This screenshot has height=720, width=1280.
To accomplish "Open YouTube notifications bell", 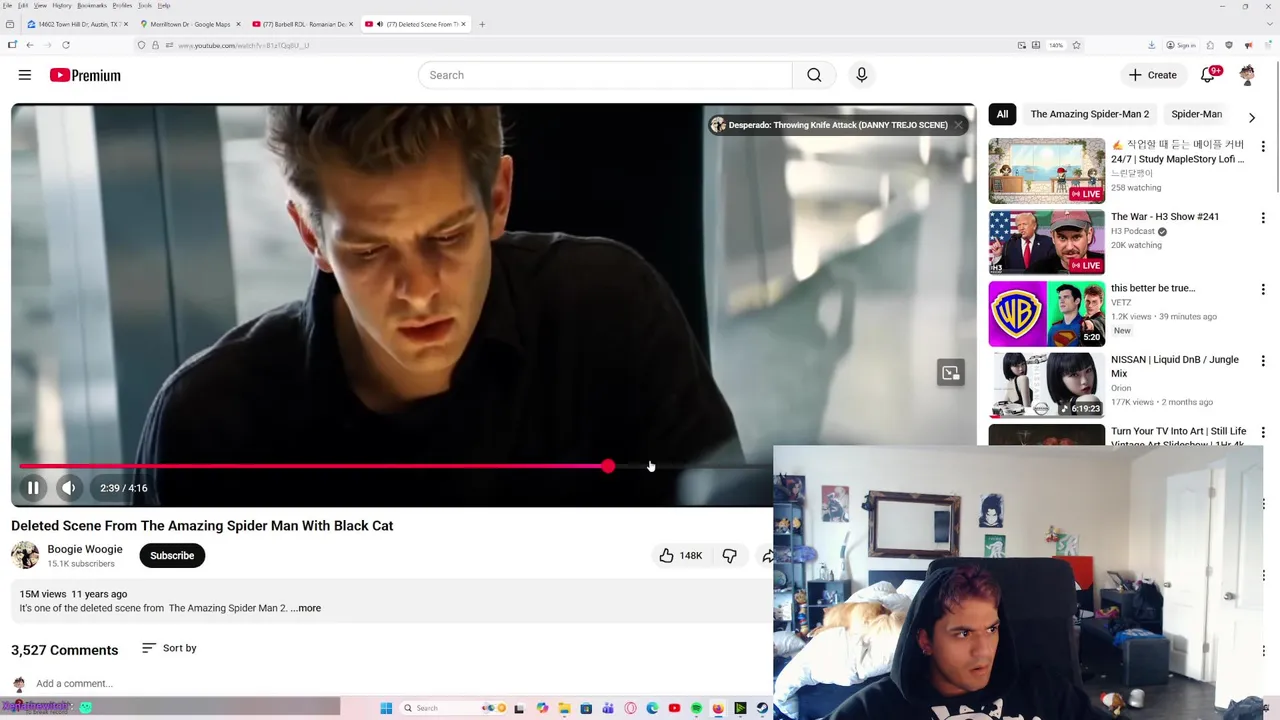I will click(x=1208, y=75).
